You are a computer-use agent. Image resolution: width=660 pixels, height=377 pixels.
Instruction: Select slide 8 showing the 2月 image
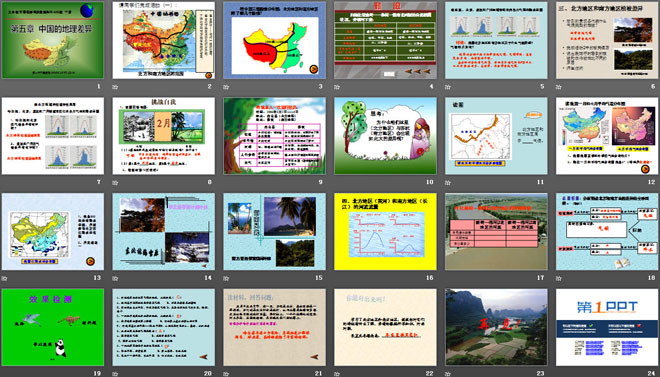tap(163, 135)
